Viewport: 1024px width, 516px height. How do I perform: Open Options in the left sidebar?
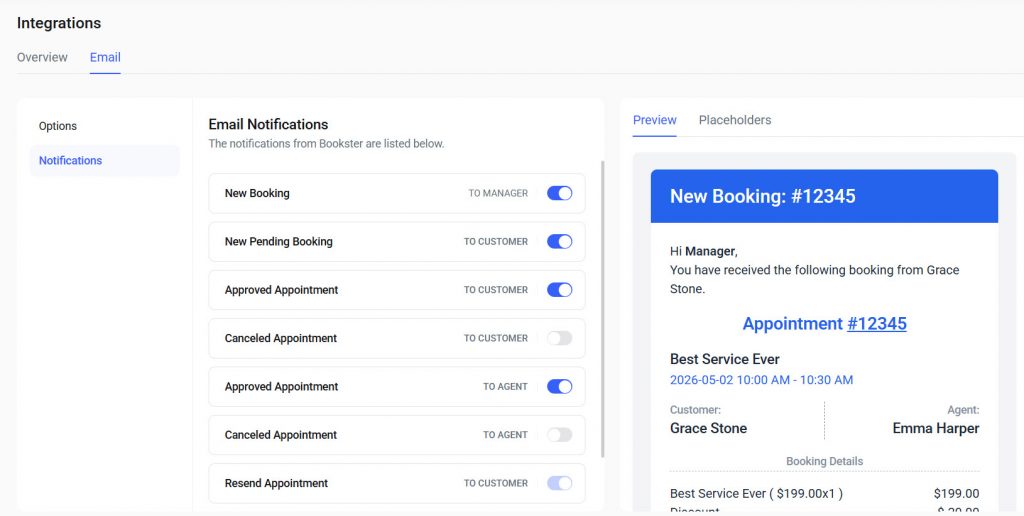[x=58, y=126]
